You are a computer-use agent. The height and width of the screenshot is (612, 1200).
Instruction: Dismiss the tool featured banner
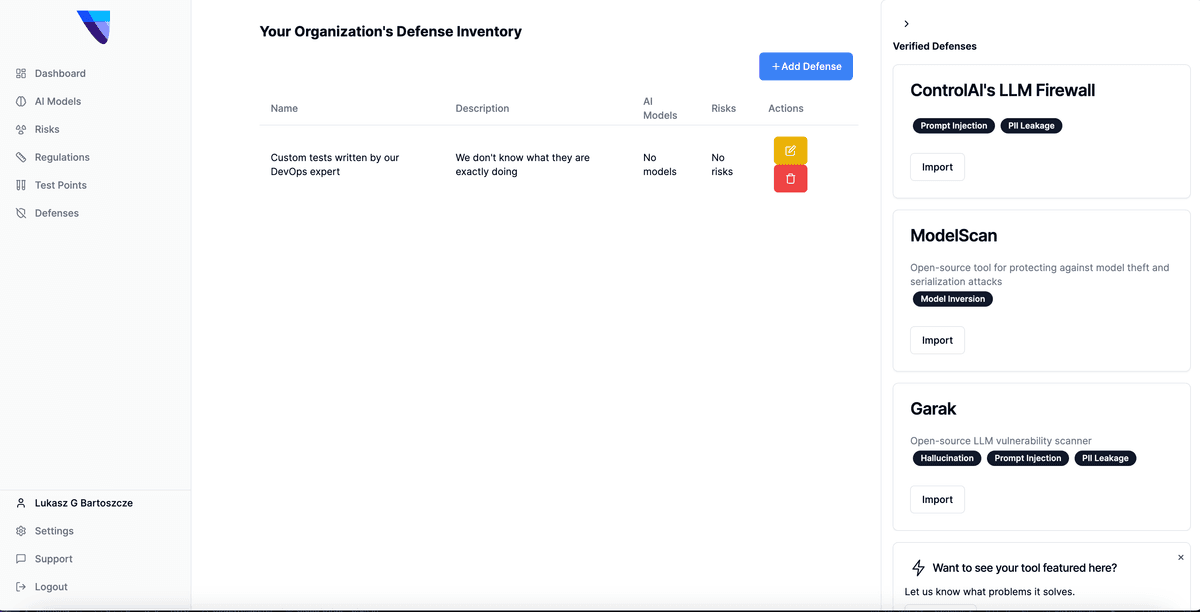coord(1180,557)
